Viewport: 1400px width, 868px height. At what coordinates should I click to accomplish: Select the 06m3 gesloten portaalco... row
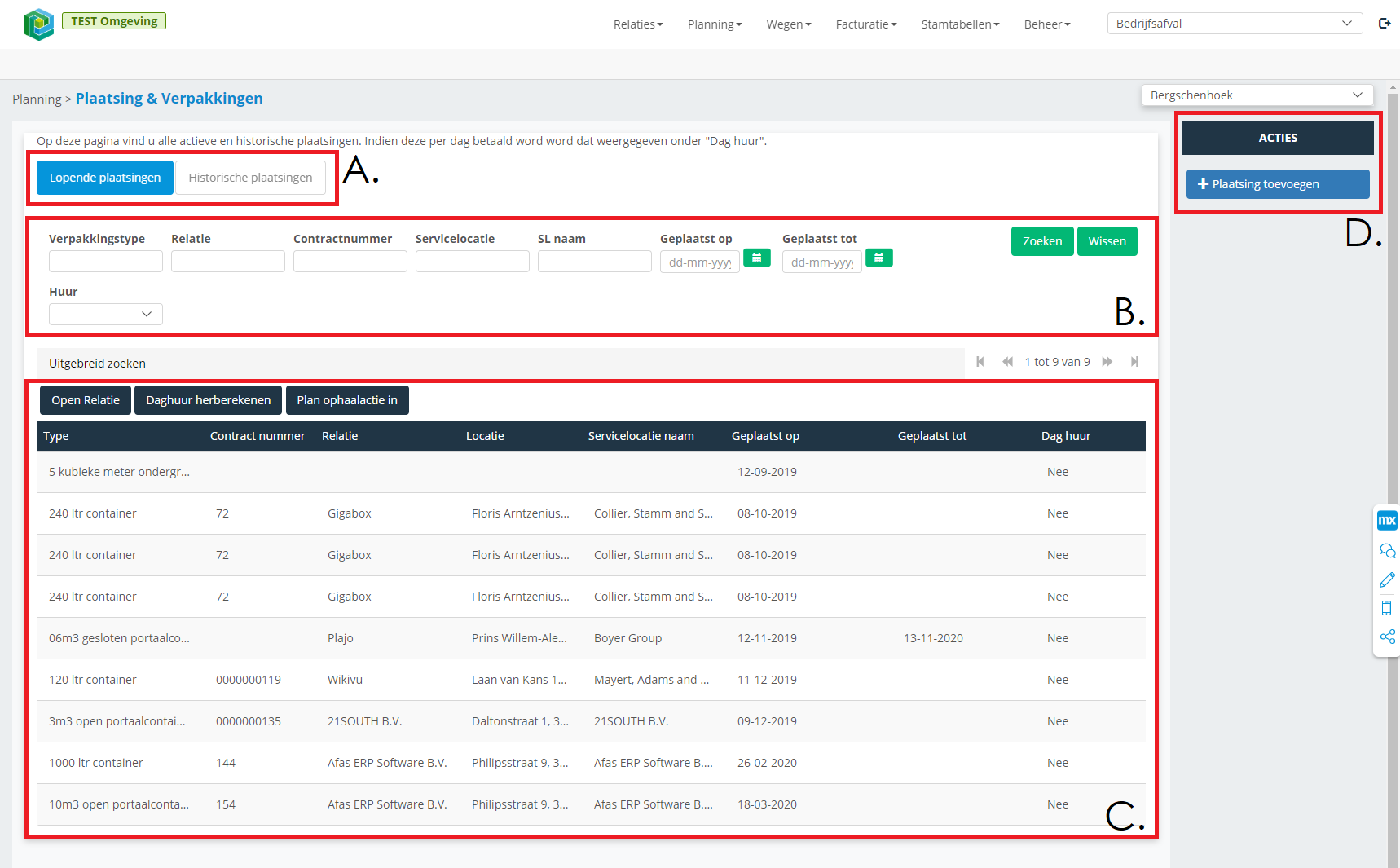(x=591, y=638)
